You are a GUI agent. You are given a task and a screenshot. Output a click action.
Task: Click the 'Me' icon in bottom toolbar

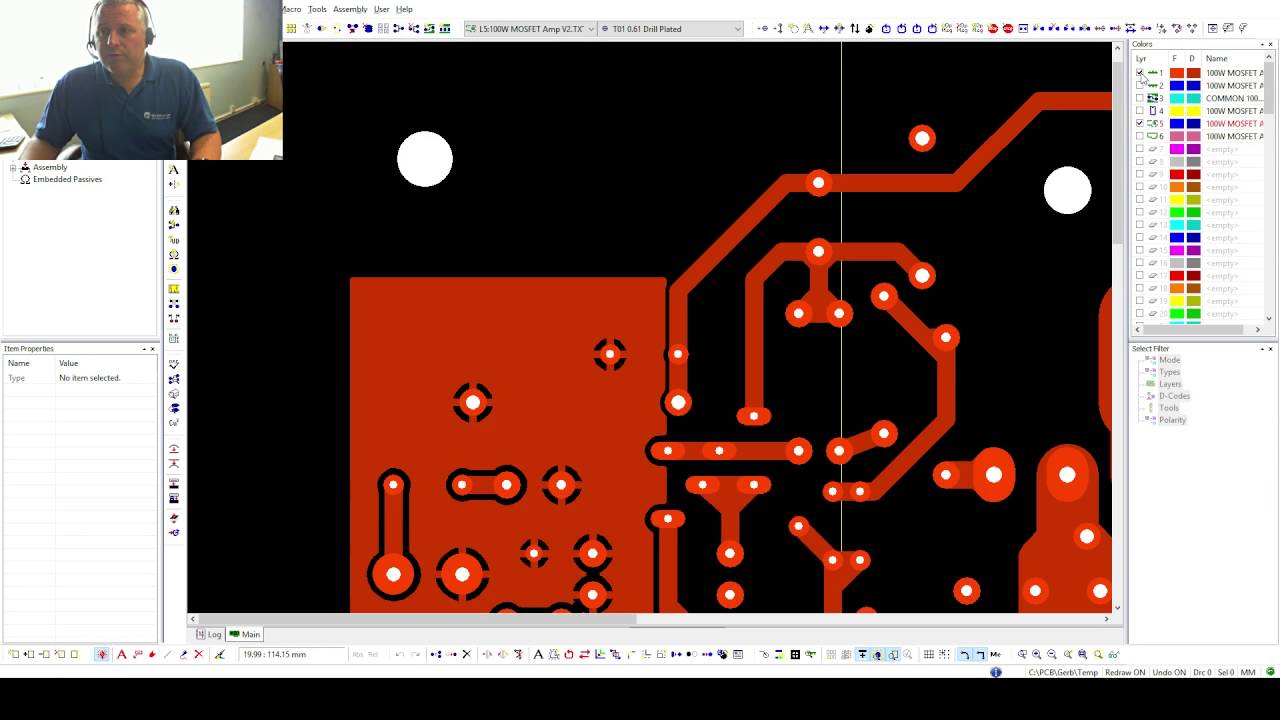[995, 654]
